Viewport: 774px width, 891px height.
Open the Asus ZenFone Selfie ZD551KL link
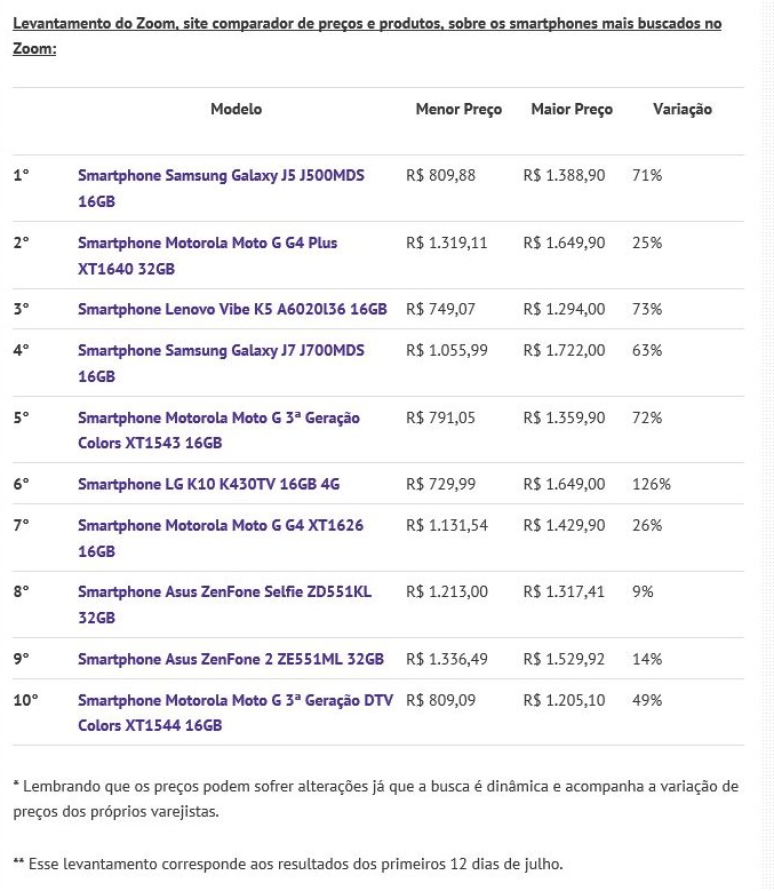pyautogui.click(x=225, y=592)
